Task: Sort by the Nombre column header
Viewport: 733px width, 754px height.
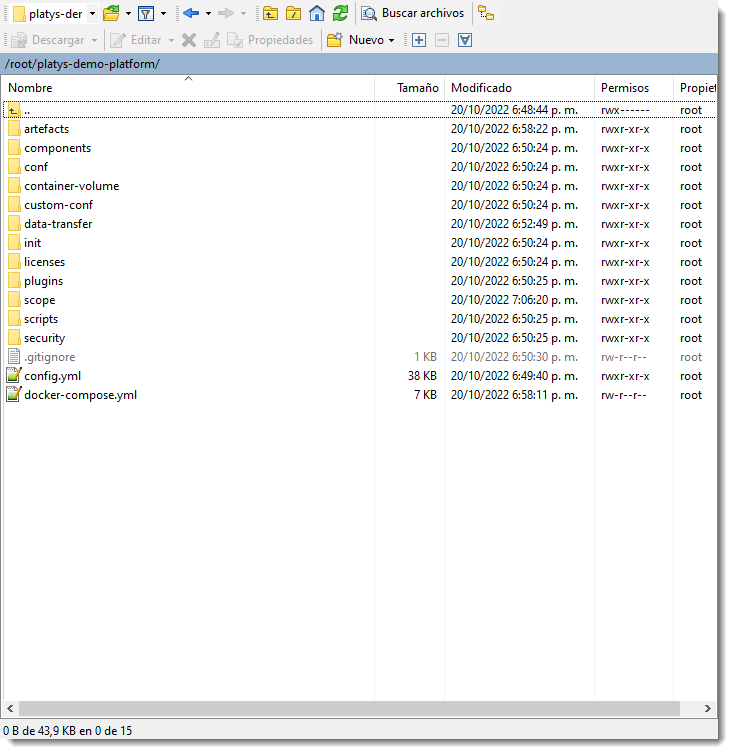Action: tap(30, 88)
